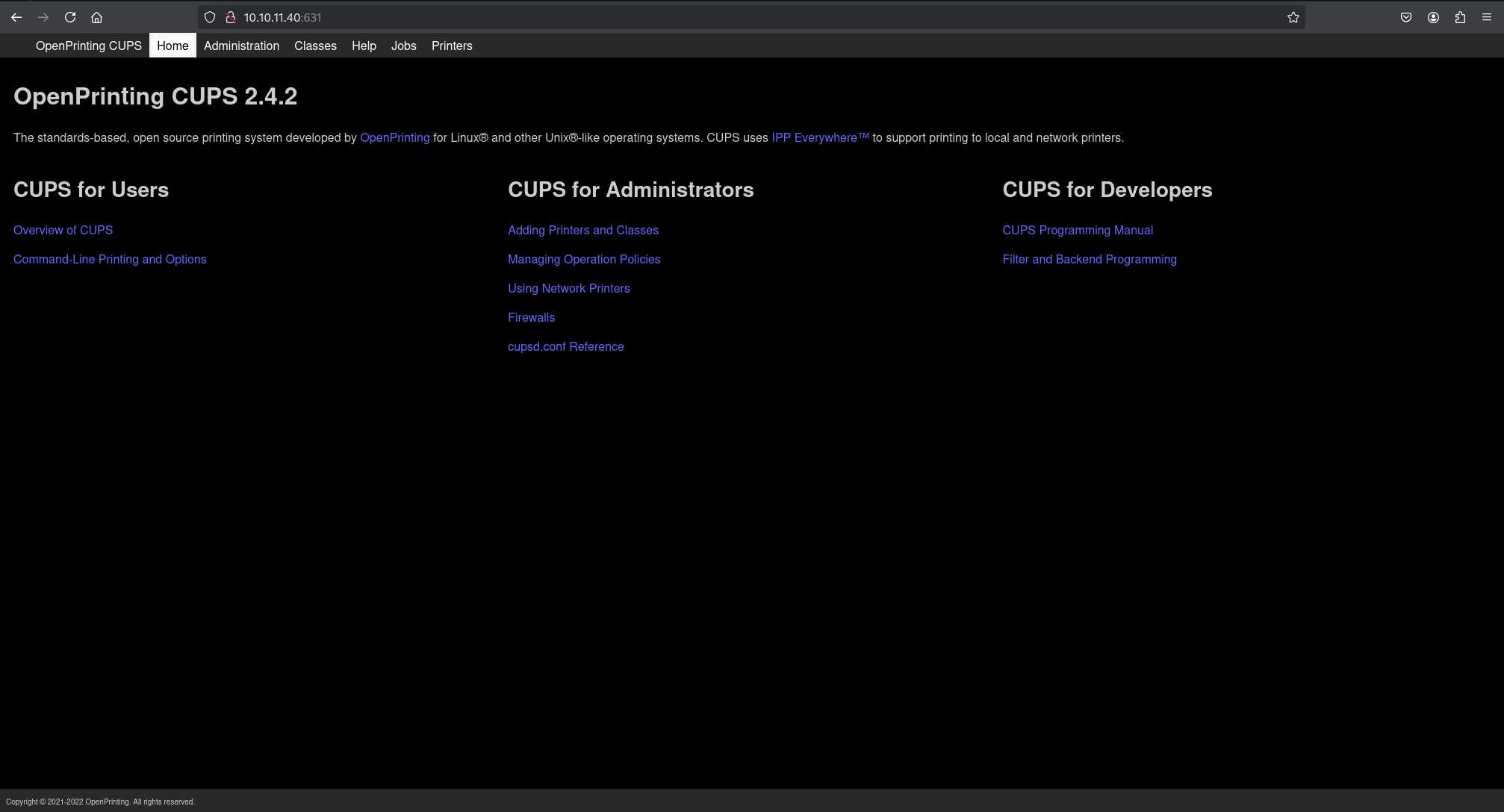
Task: Select the Jobs tab
Action: 403,46
